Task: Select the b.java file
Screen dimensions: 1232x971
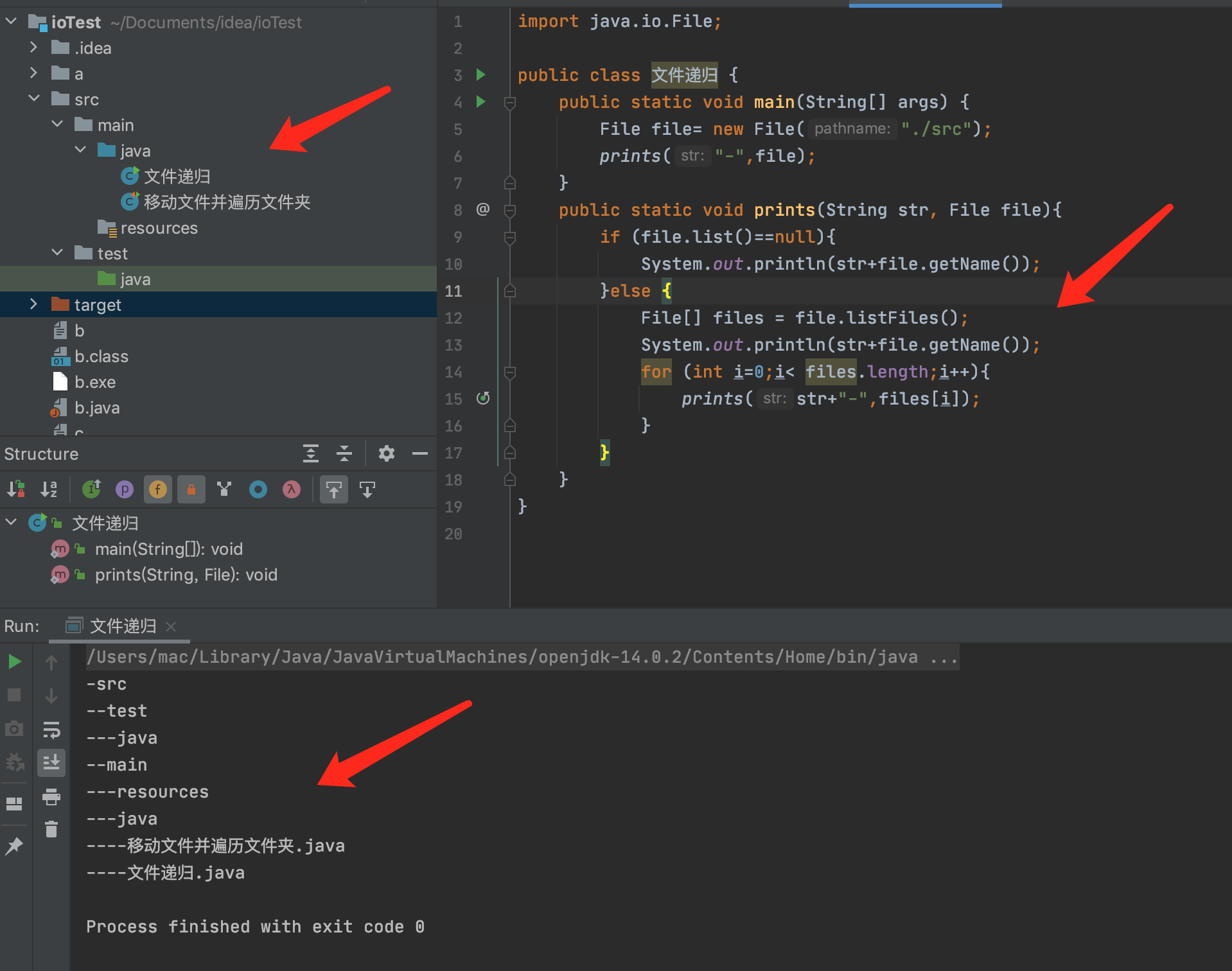Action: tap(97, 408)
